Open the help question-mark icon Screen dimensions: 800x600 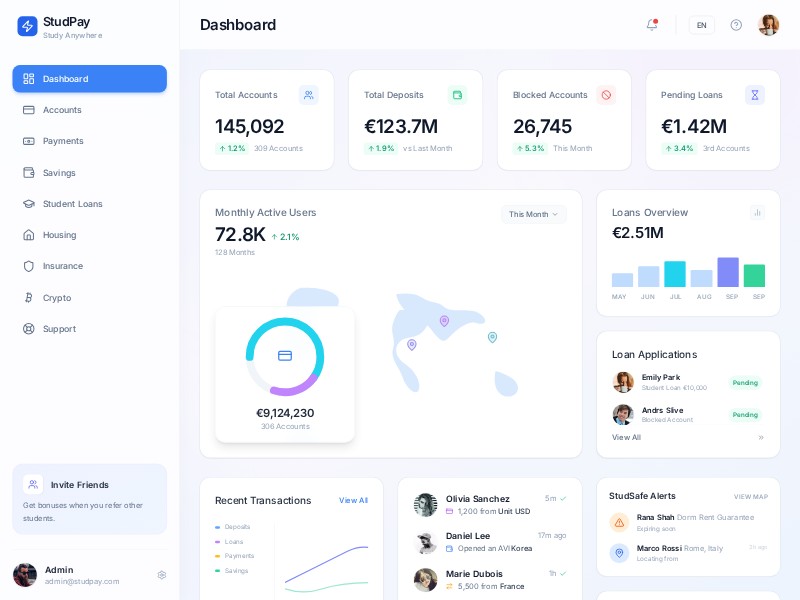pyautogui.click(x=736, y=24)
